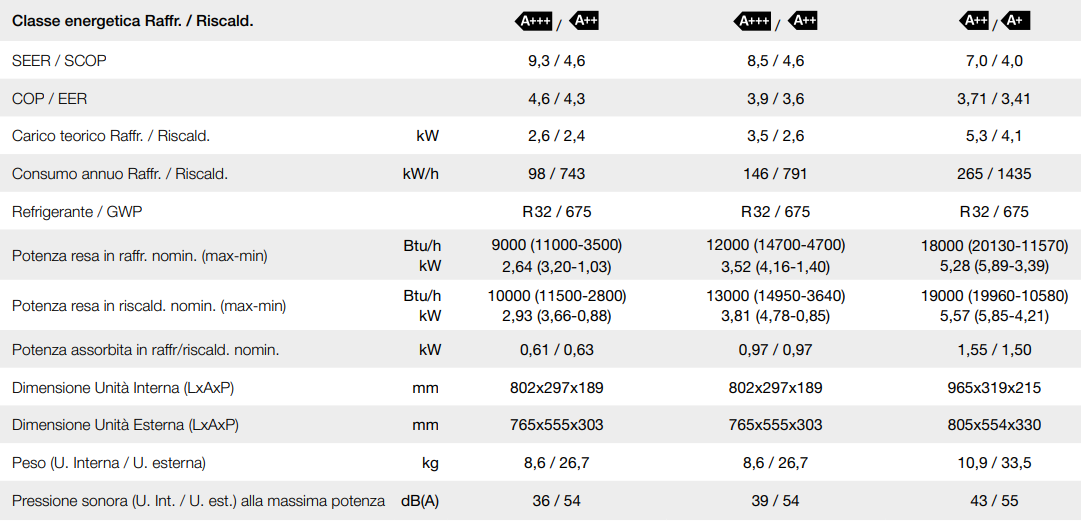Select the SEER / SCOP row label
1081x525 pixels.
click(x=59, y=61)
